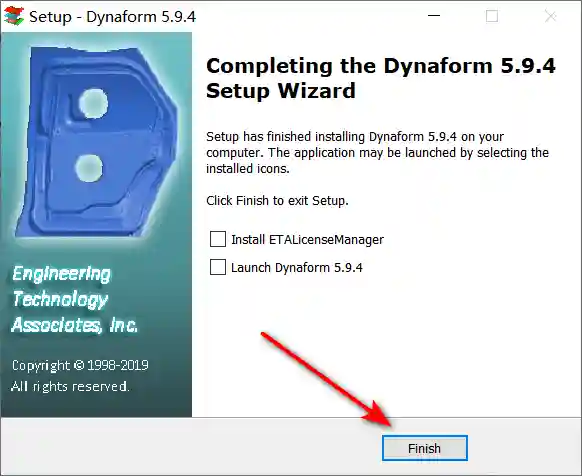Click the All rights reserved text
This screenshot has height=476, width=582.
point(70,386)
